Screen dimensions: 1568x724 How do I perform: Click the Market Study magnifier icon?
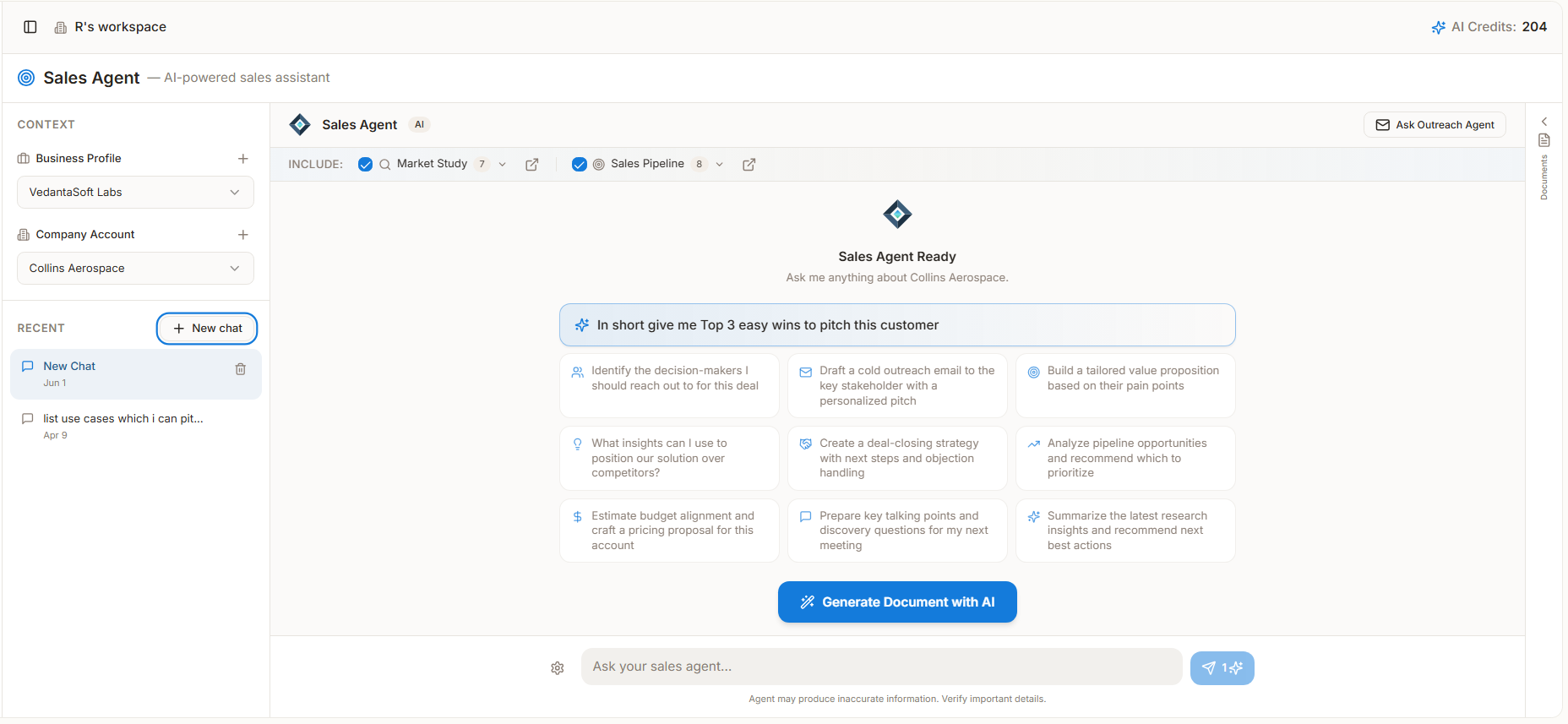(x=385, y=165)
